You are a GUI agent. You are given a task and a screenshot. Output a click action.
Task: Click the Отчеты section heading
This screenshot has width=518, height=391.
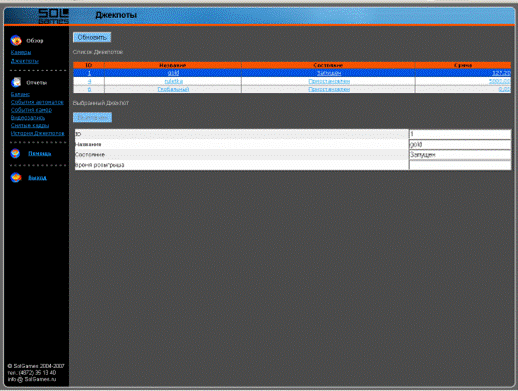coord(37,82)
